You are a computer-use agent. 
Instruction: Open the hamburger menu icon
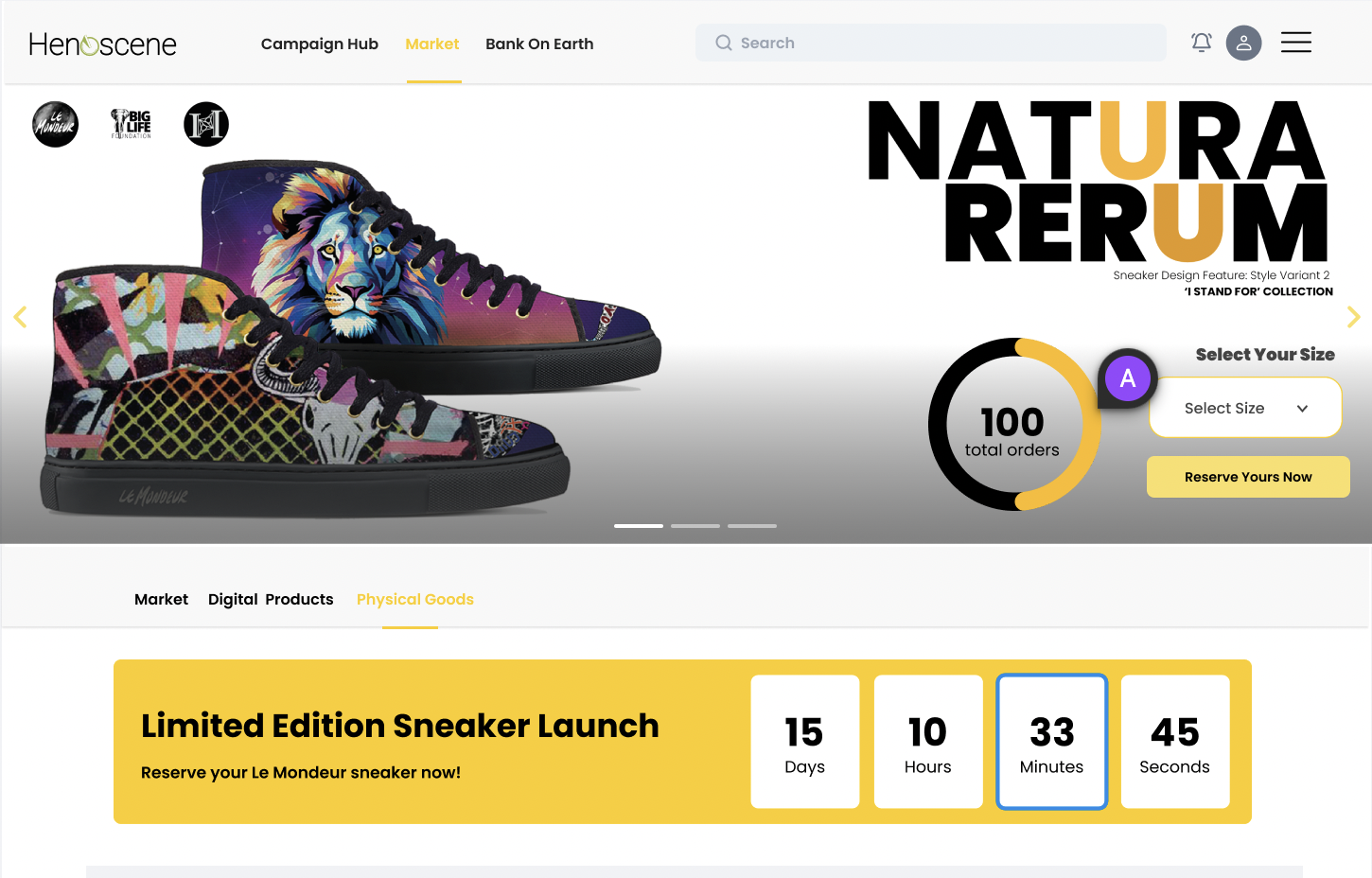coord(1296,43)
